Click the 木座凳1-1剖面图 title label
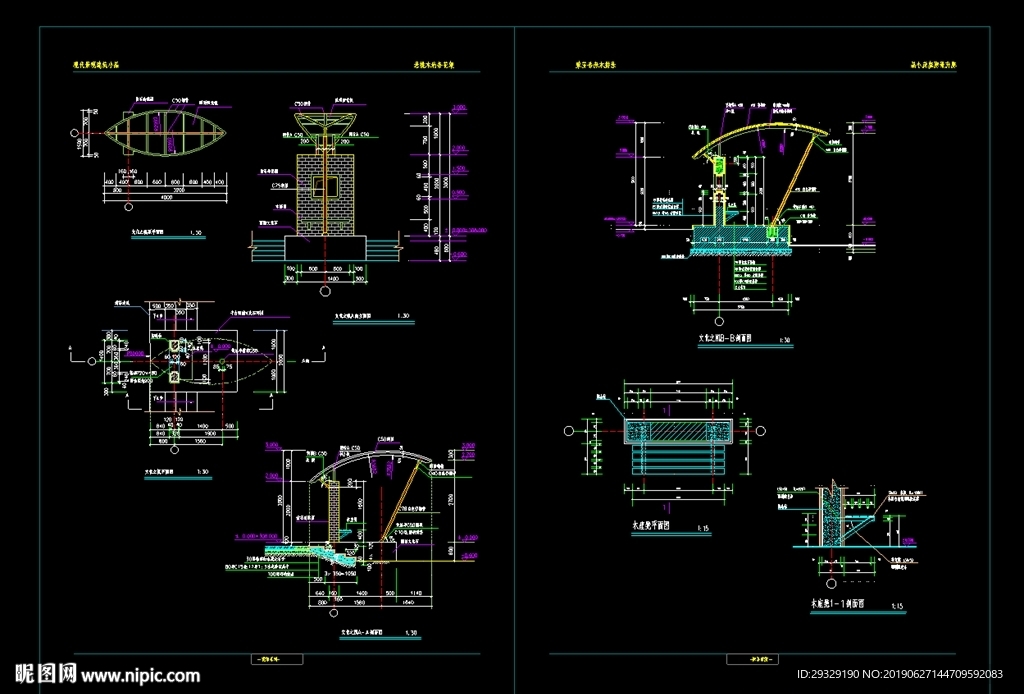The width and height of the screenshot is (1024, 694). pyautogui.click(x=837, y=605)
